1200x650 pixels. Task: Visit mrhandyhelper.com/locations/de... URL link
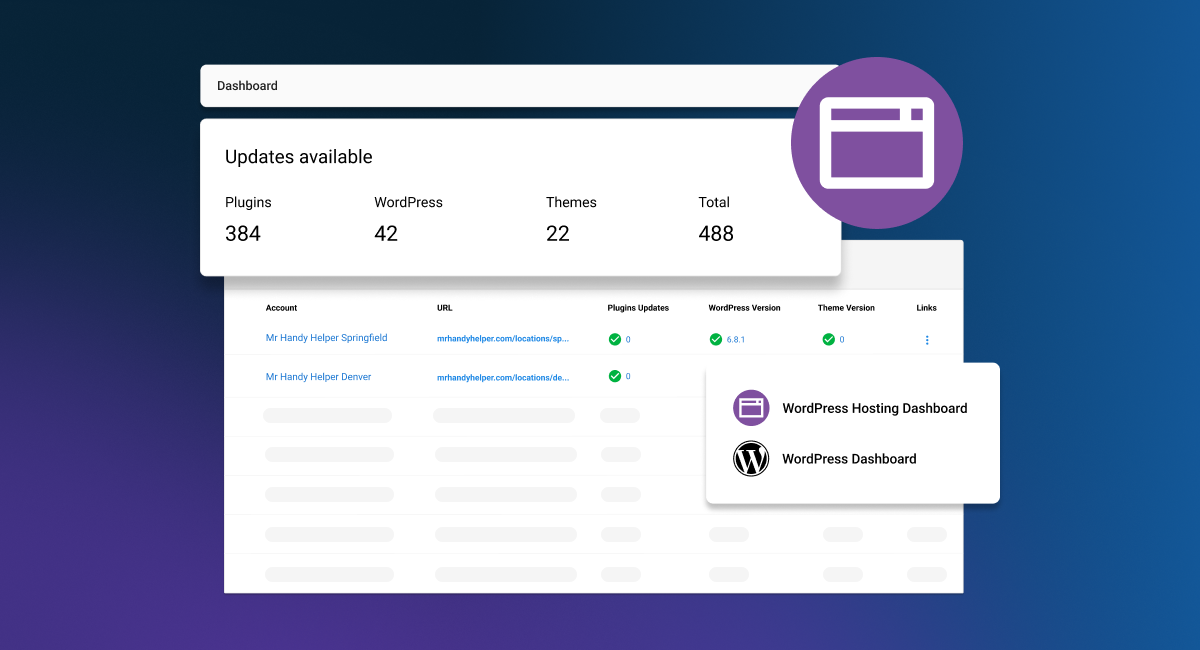tap(503, 378)
